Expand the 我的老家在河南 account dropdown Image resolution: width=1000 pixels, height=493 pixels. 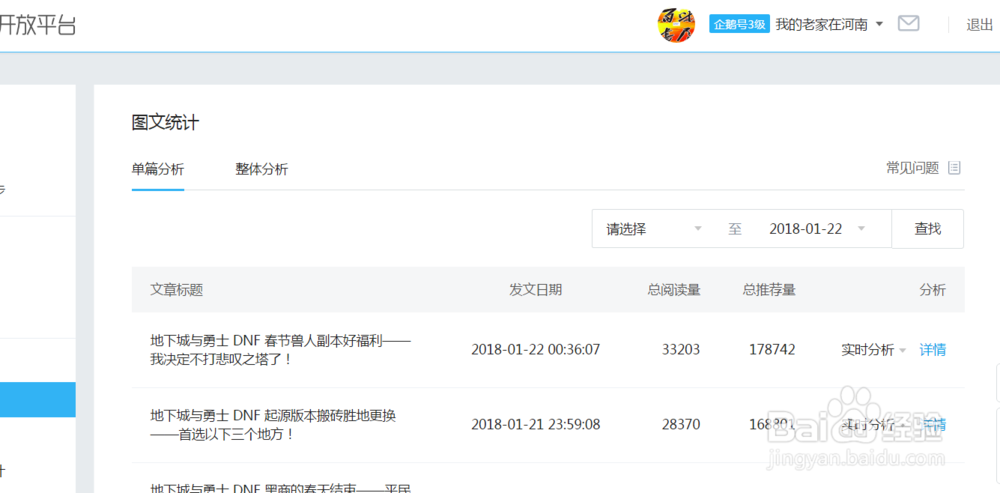(x=829, y=25)
